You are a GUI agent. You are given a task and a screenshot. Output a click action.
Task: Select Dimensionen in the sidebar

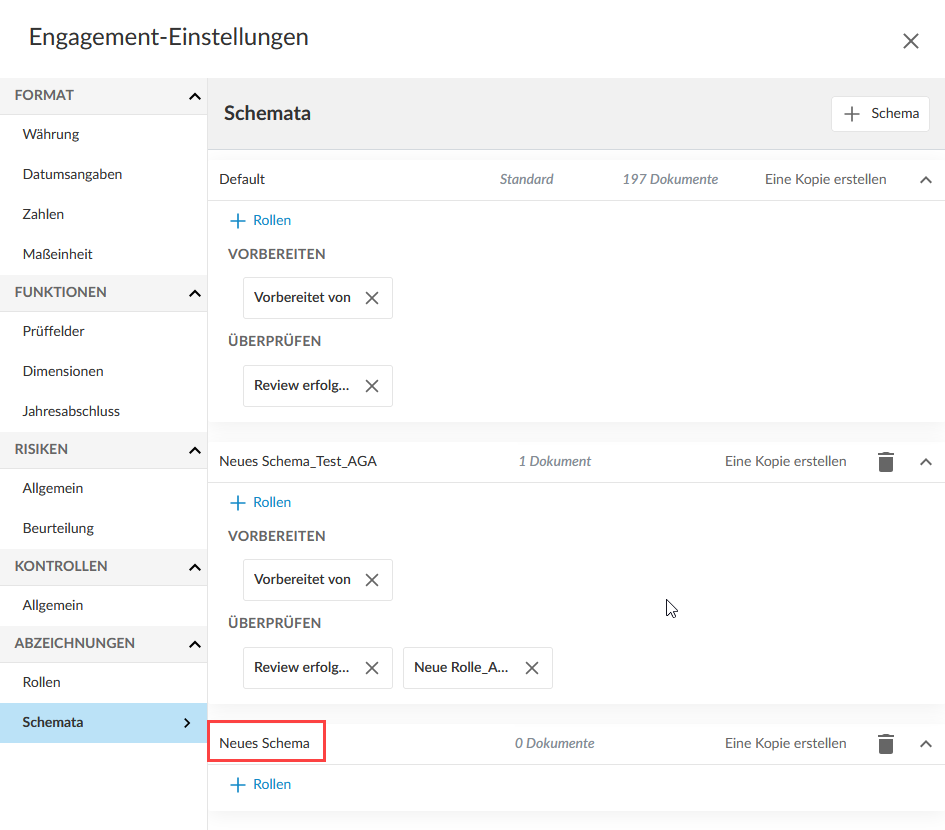point(104,371)
